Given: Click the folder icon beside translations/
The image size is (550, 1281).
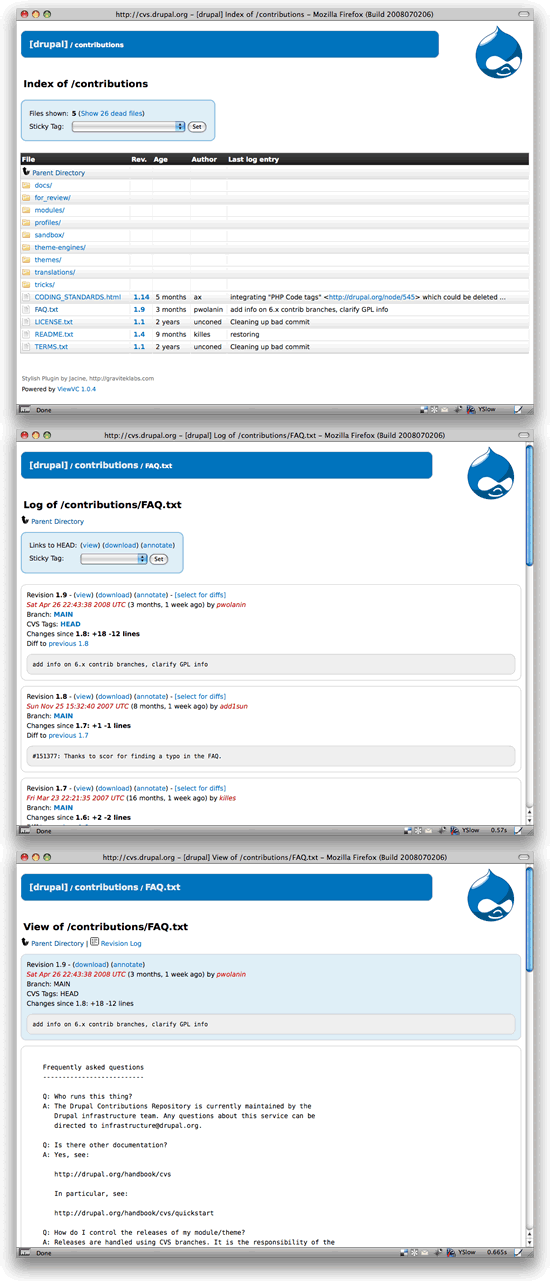Looking at the screenshot, I should 27,272.
